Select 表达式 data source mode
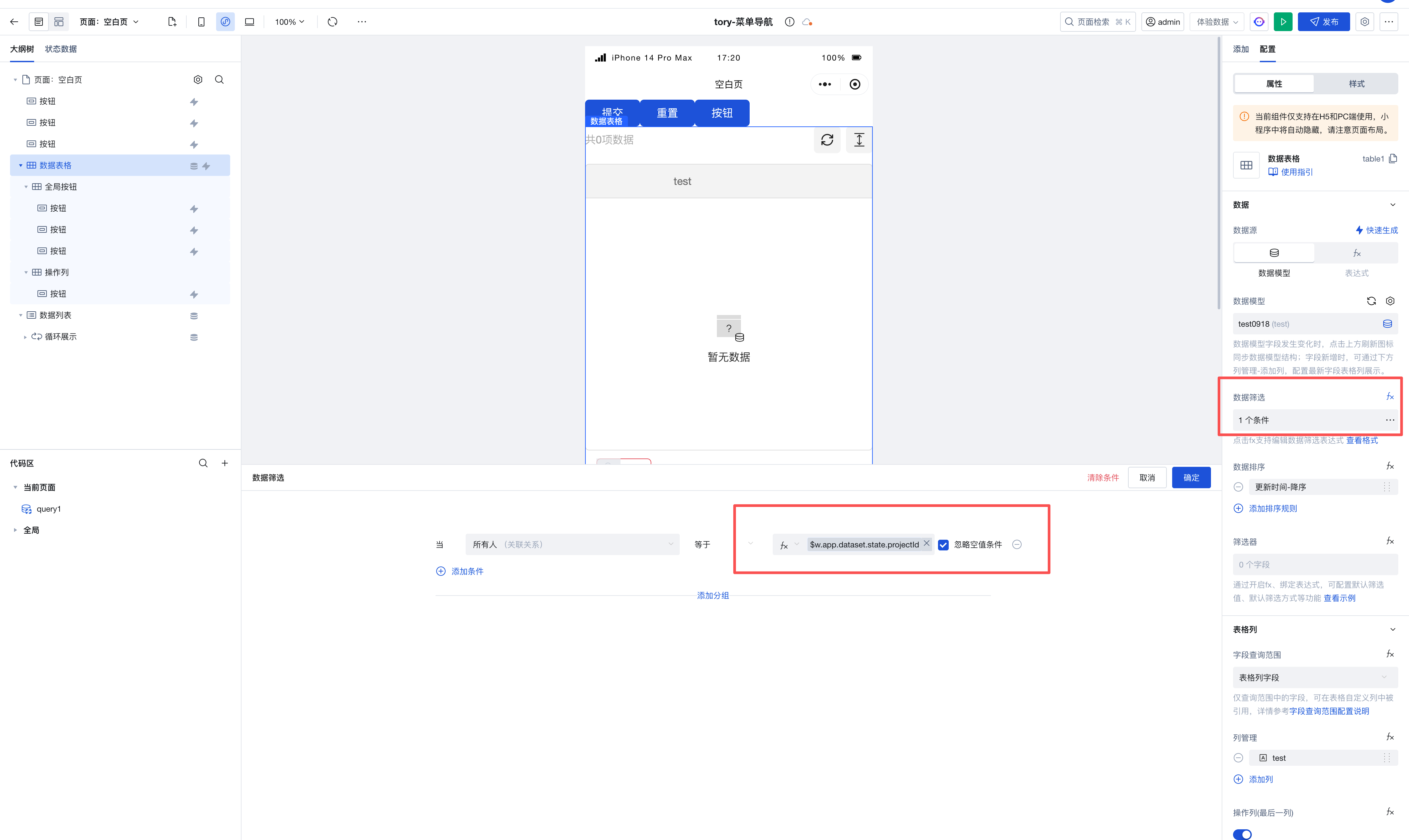 tap(1356, 253)
